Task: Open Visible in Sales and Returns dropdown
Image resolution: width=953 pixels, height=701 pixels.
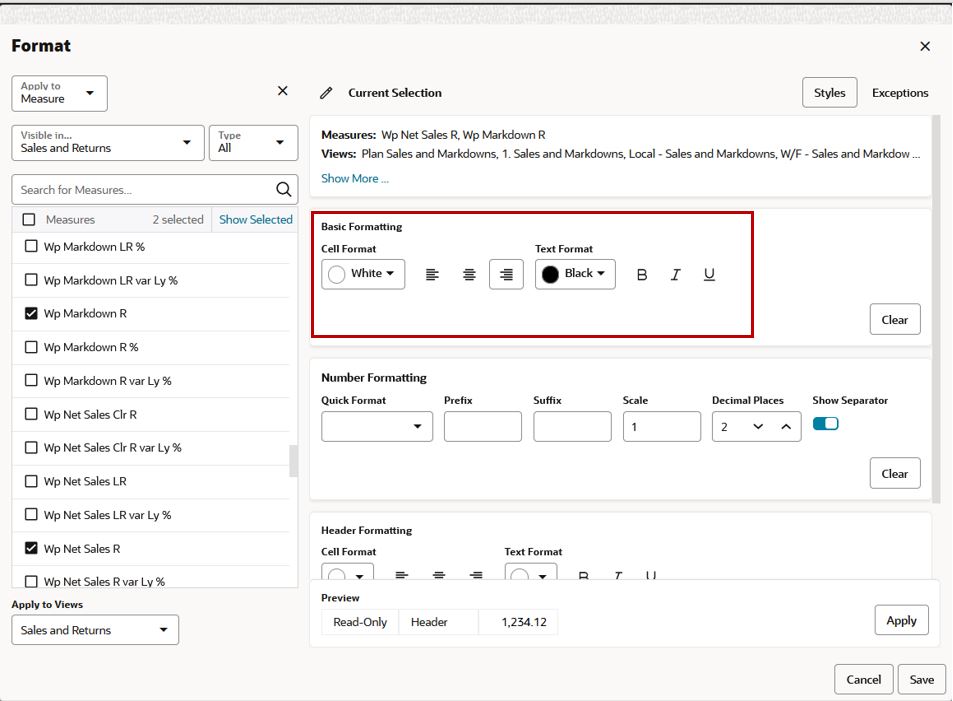Action: pos(108,143)
